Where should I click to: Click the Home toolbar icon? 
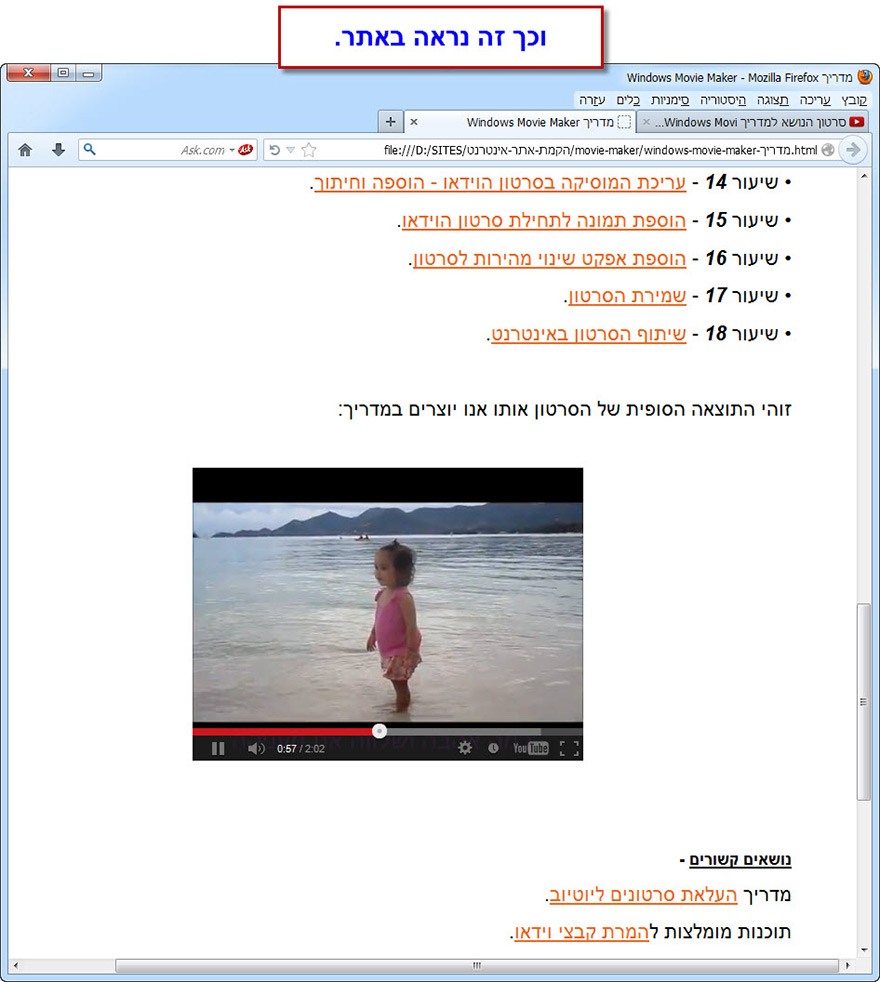coord(25,150)
